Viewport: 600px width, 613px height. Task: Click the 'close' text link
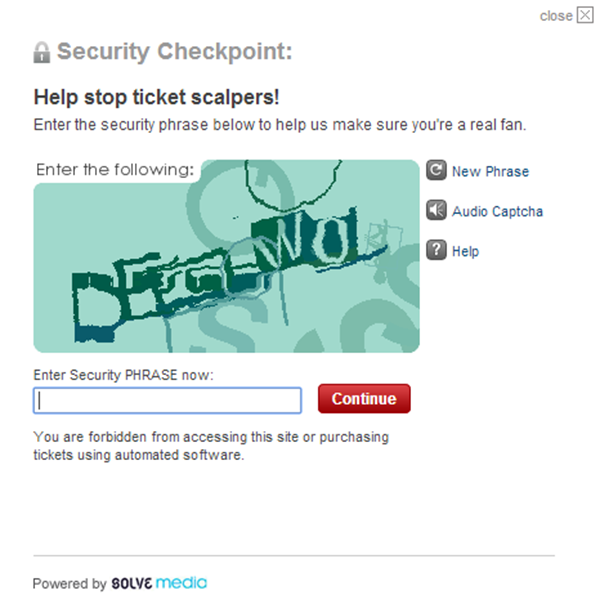pos(556,16)
